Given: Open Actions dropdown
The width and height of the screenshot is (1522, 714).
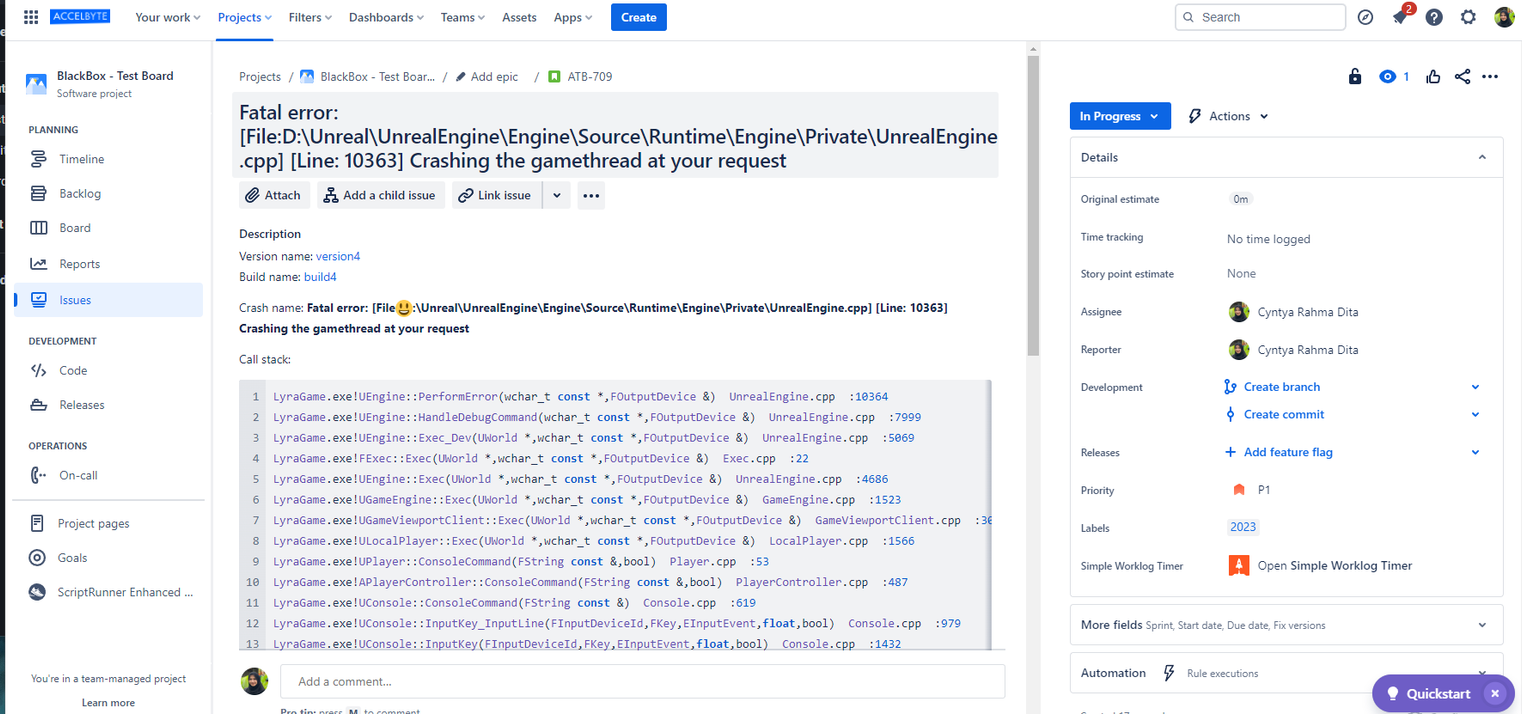Looking at the screenshot, I should [x=1229, y=116].
